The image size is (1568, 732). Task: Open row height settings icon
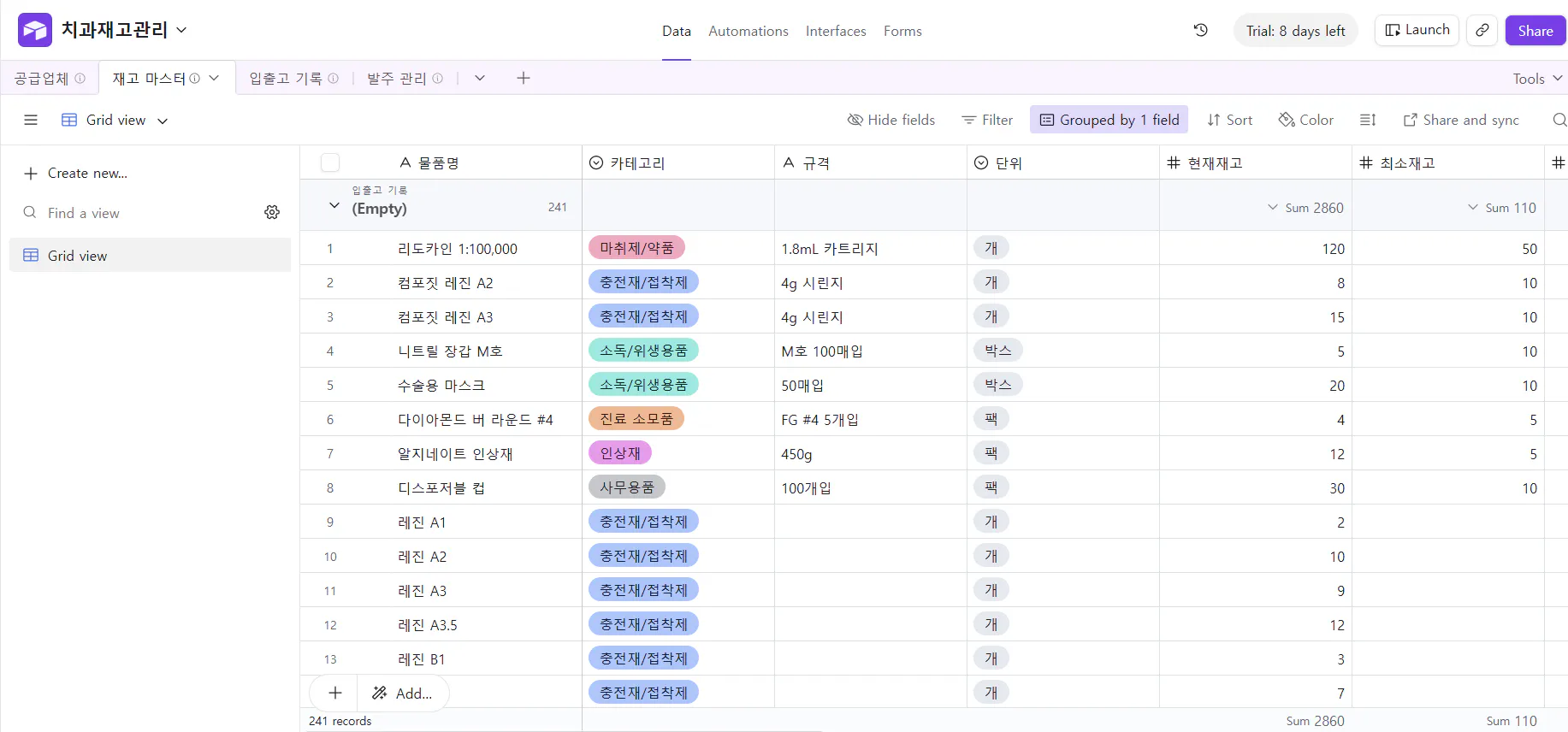click(1368, 120)
